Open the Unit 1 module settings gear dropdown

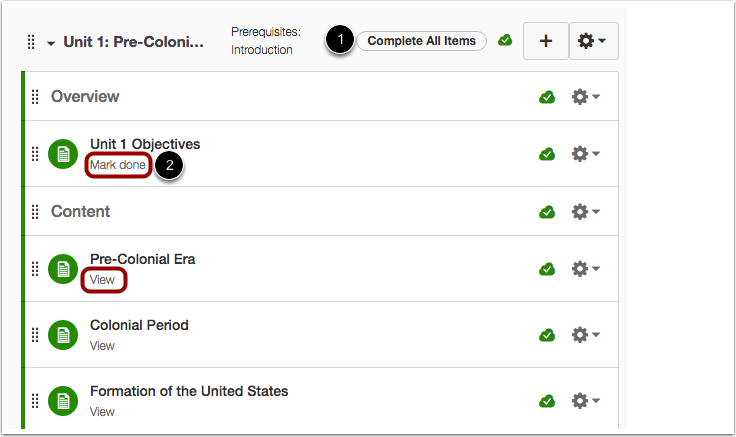click(x=591, y=41)
